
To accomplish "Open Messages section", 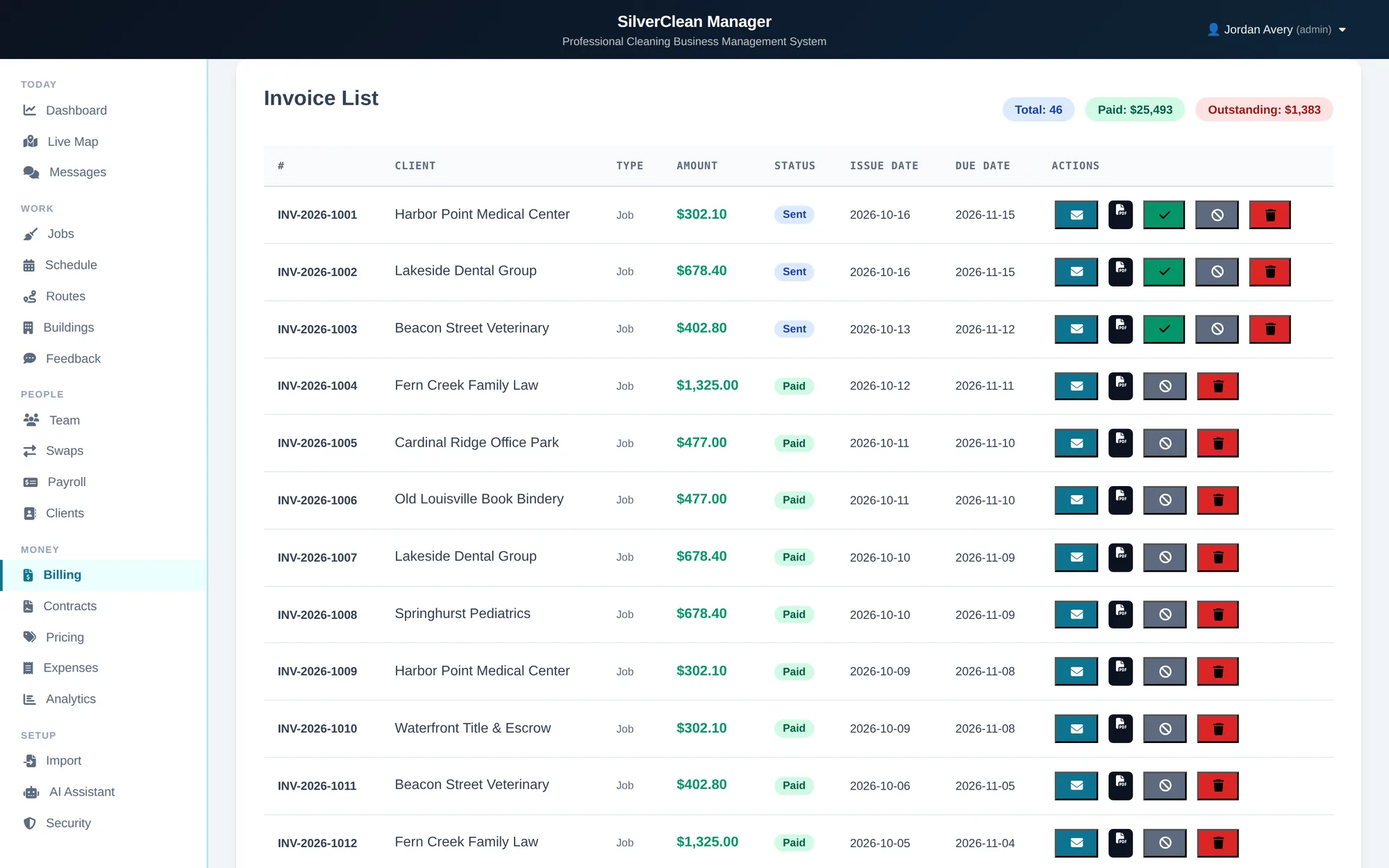I will (104, 172).
